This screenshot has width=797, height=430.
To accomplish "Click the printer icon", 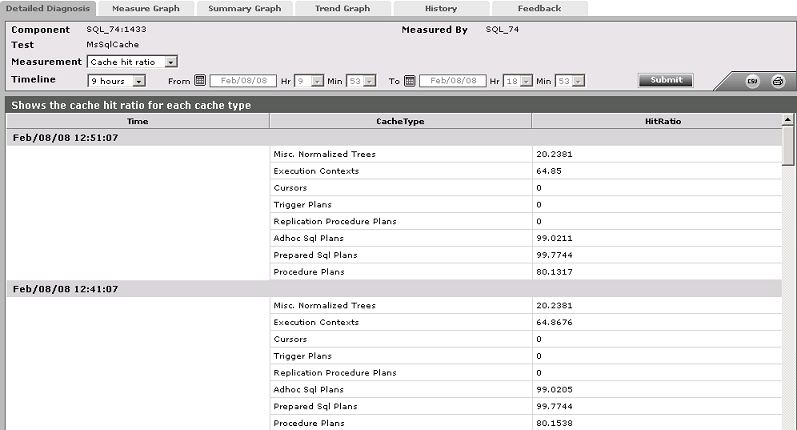I will click(778, 81).
